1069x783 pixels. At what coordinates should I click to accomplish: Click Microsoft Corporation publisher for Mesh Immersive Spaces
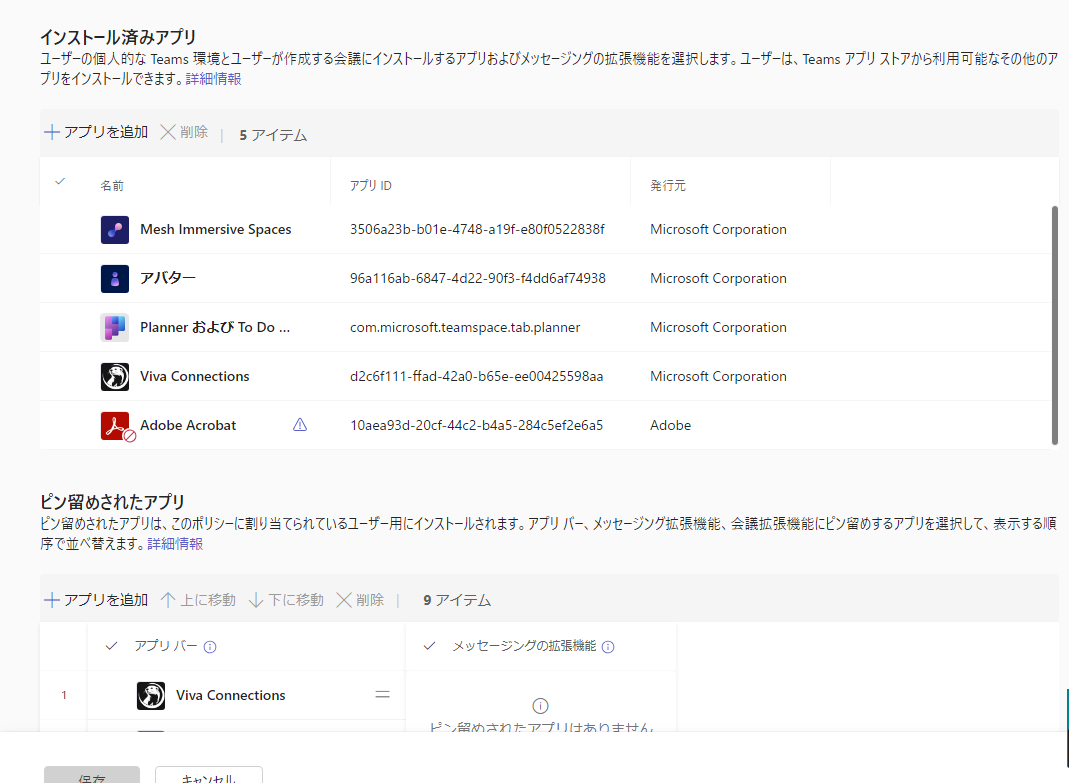(718, 230)
